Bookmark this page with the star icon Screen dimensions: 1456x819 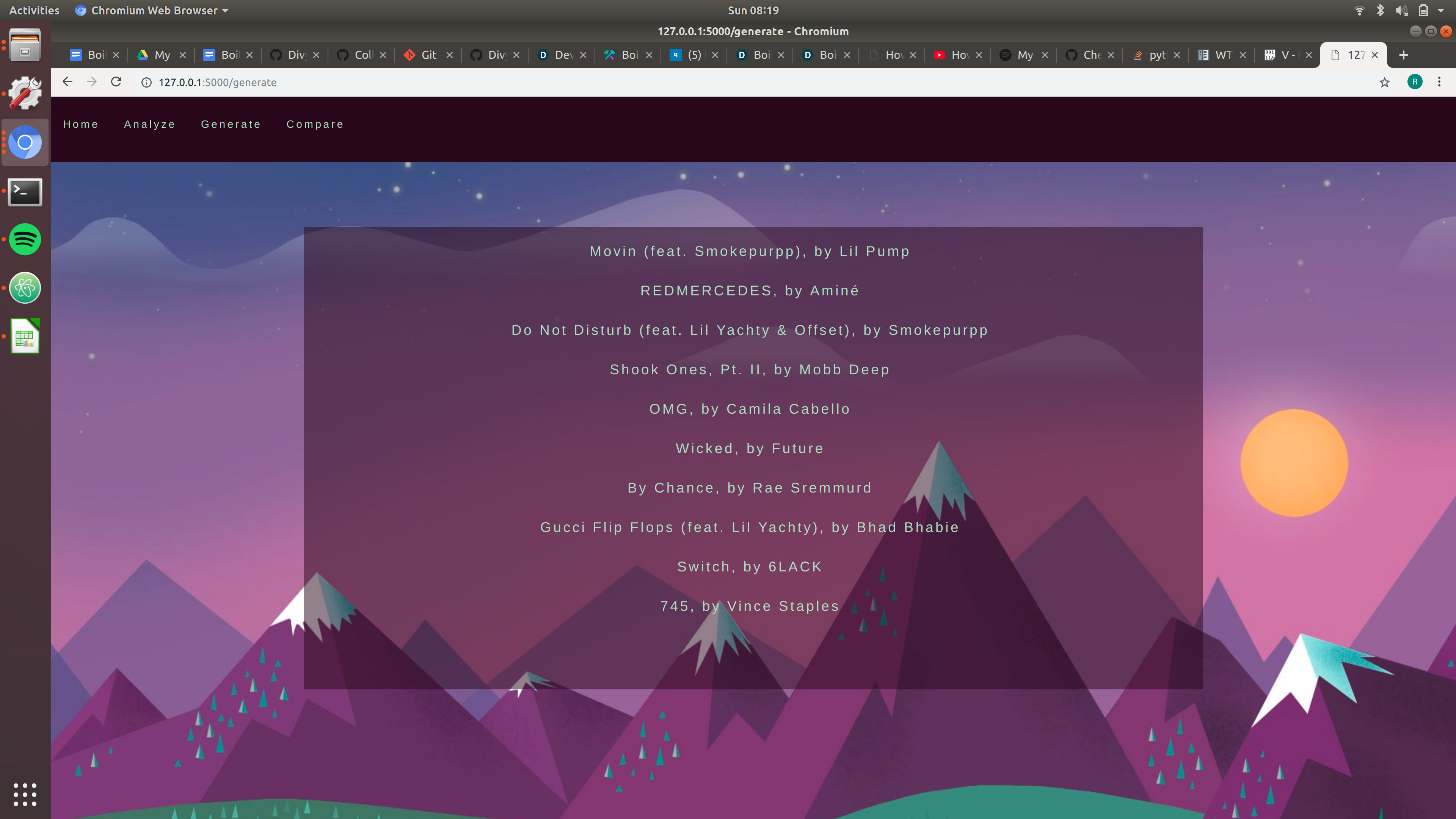click(1384, 83)
